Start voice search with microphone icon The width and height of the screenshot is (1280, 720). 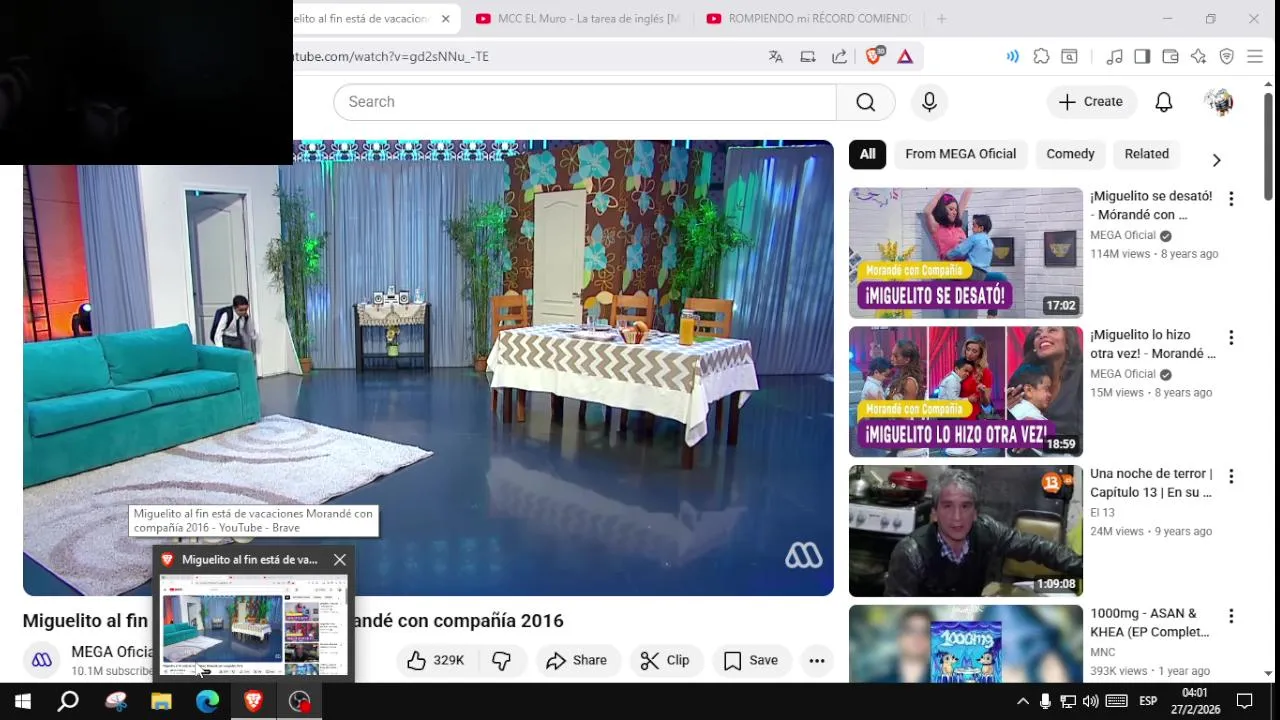coord(929,102)
